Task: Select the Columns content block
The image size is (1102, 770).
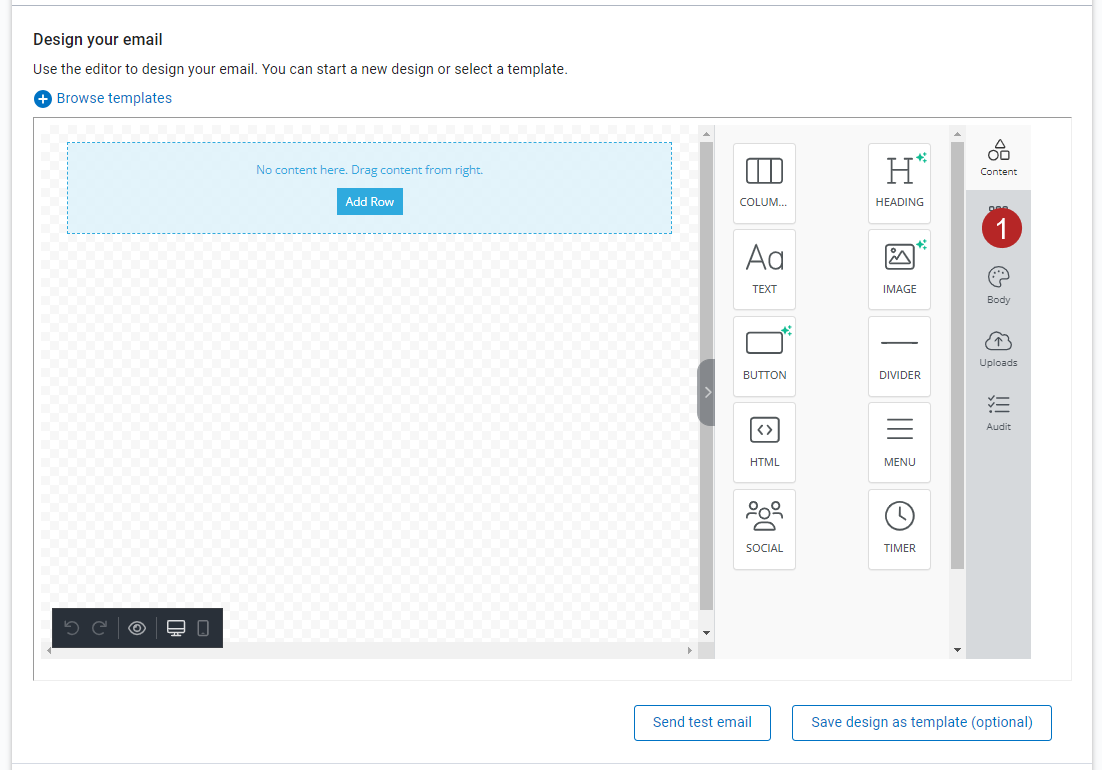Action: coord(764,183)
